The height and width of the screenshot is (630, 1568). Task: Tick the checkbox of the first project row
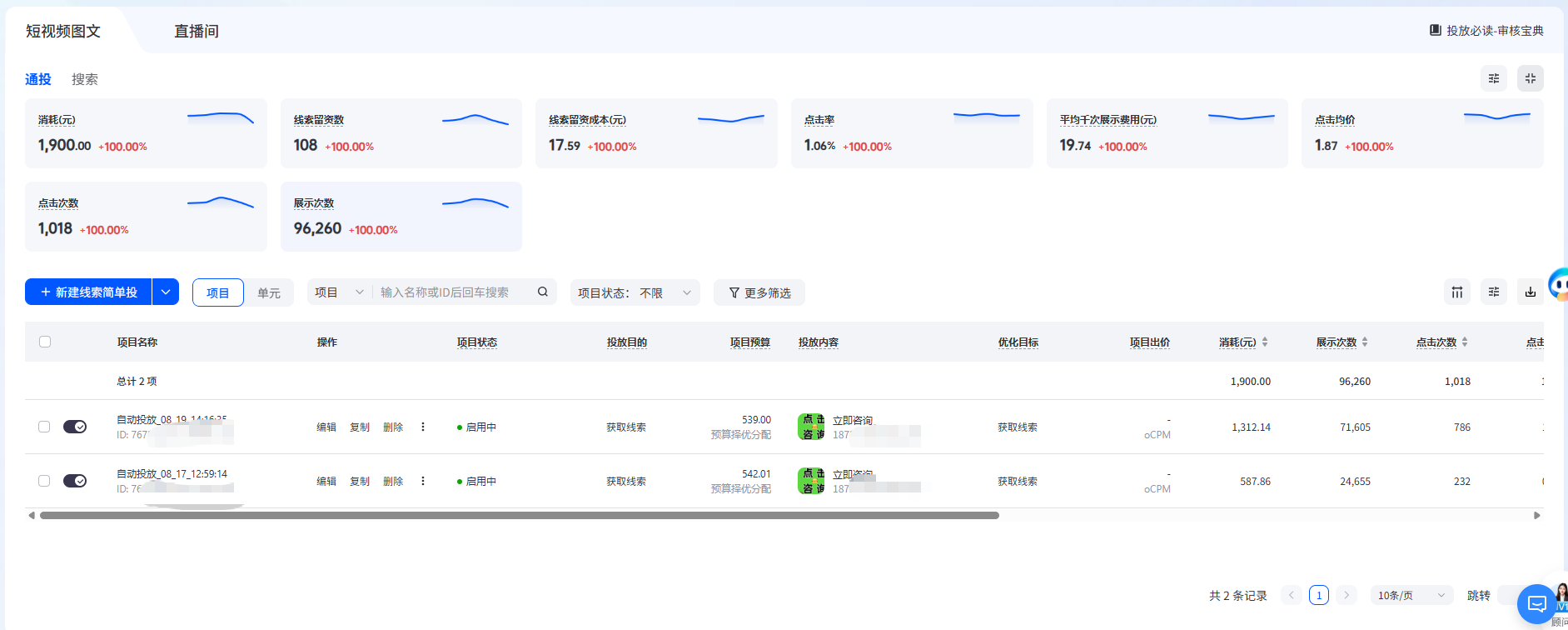(x=44, y=427)
